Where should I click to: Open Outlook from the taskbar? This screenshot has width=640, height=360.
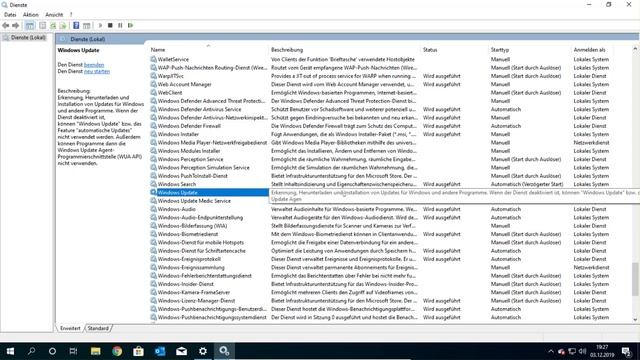(x=160, y=351)
